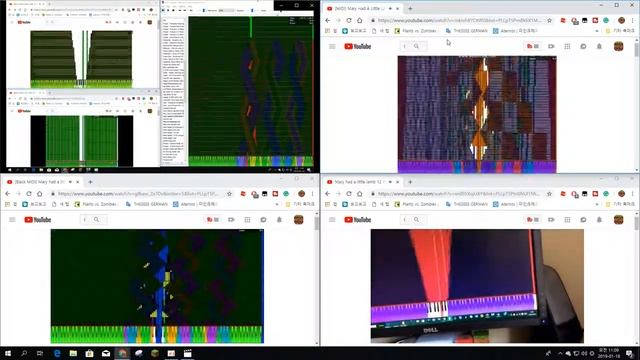Reload the page in the bottom-right Chrome window
This screenshot has width=640, height=360.
(349, 194)
